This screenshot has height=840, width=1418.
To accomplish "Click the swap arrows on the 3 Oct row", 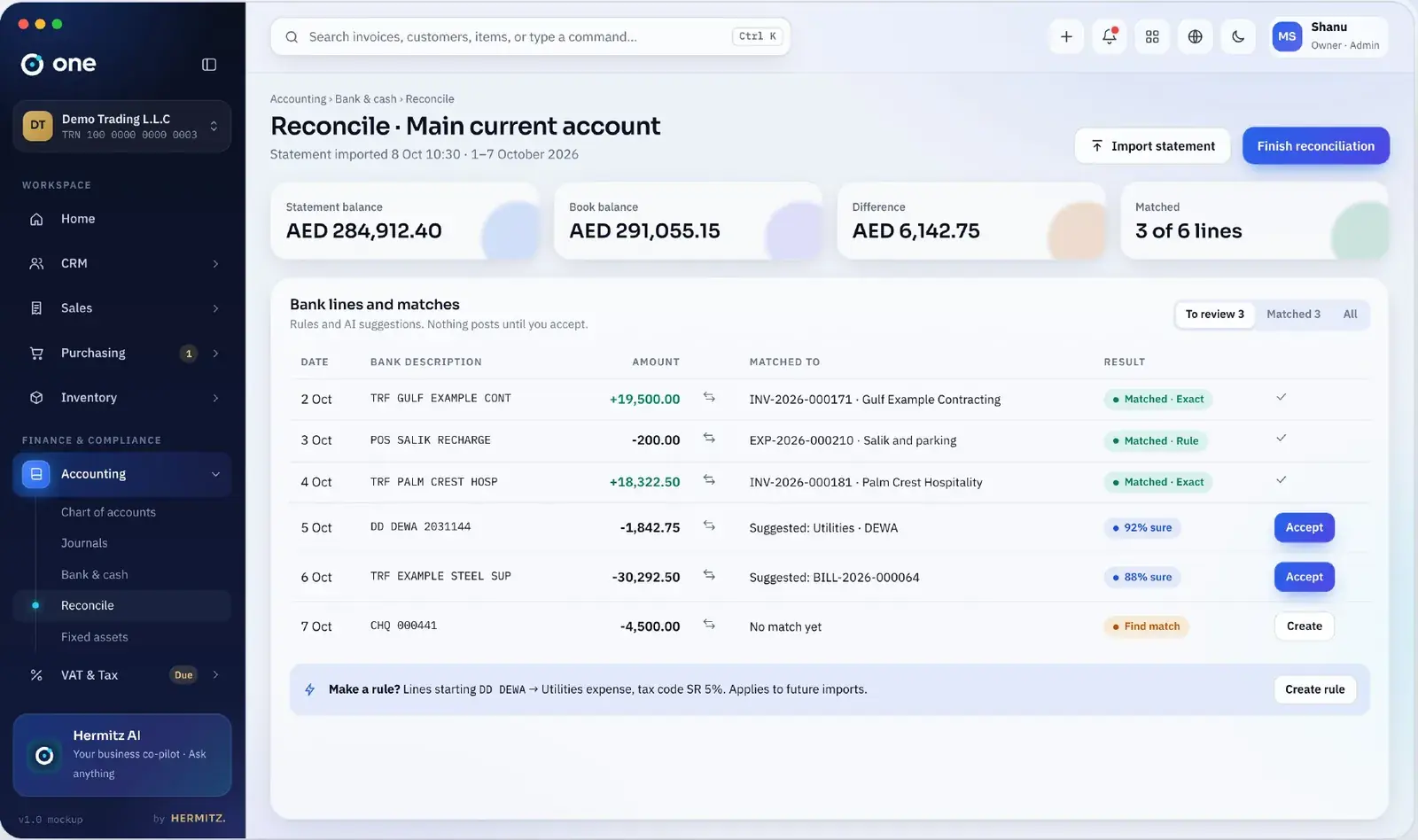I will click(709, 438).
